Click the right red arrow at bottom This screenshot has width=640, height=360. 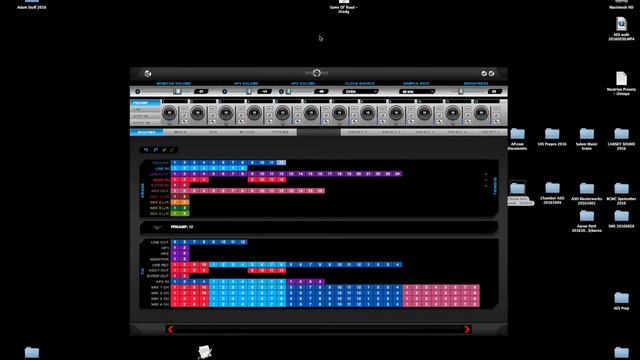click(467, 329)
